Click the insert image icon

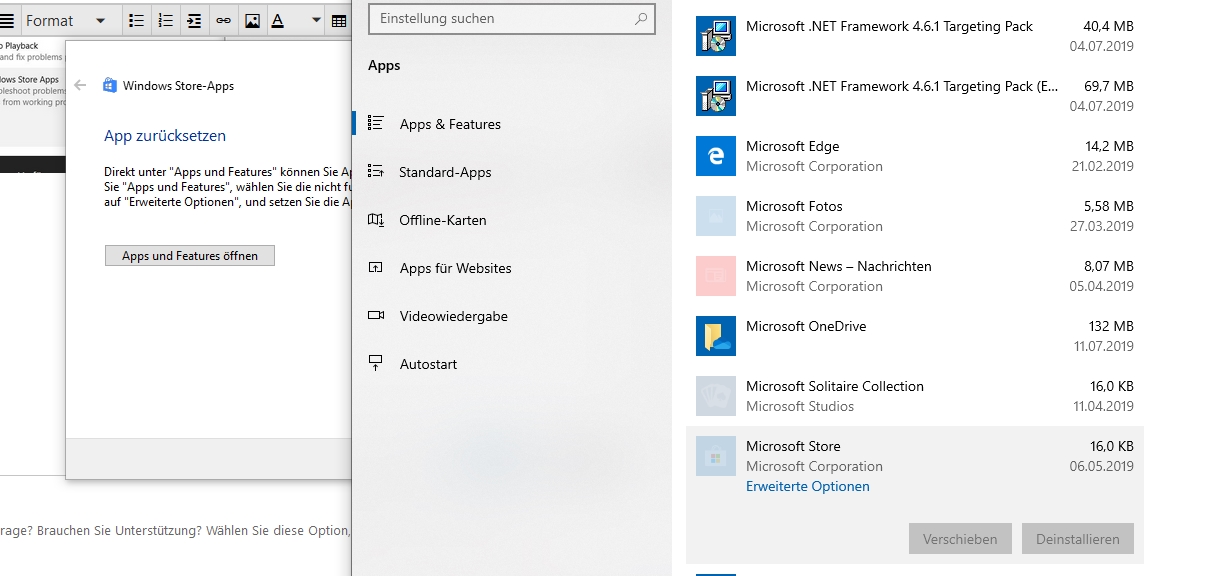point(252,20)
